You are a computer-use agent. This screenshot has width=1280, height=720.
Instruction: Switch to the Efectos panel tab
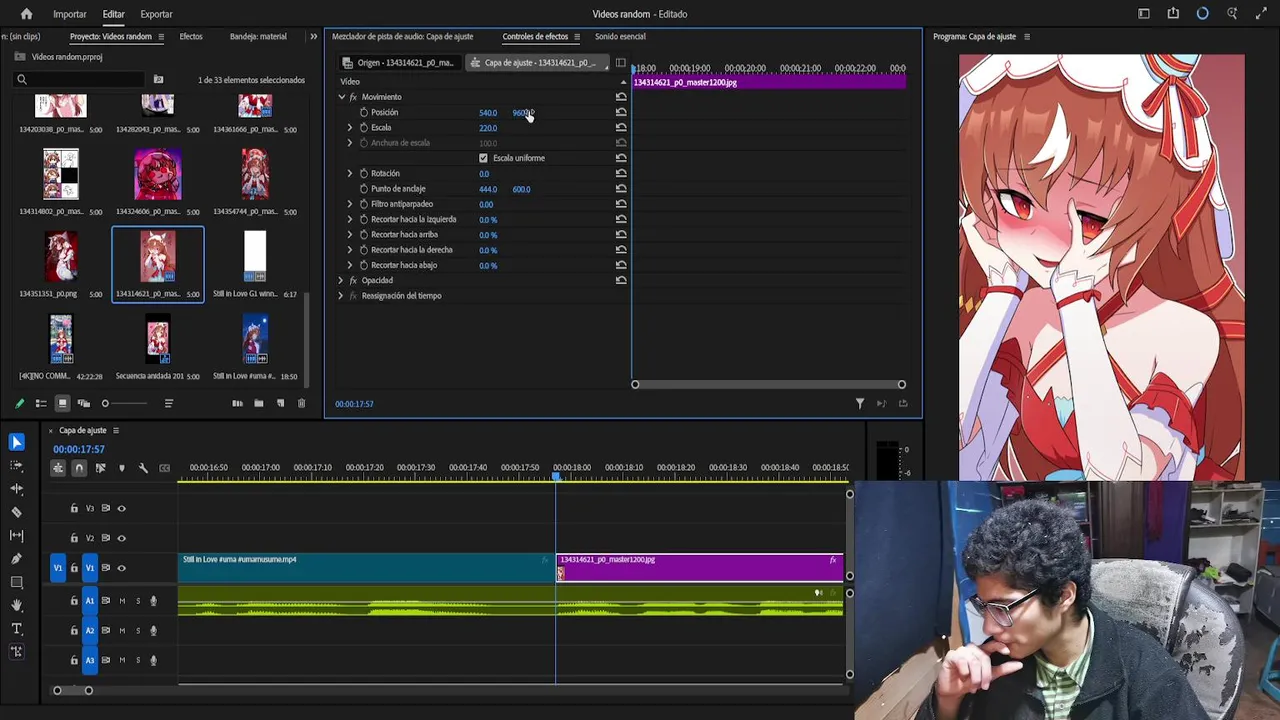coord(191,36)
